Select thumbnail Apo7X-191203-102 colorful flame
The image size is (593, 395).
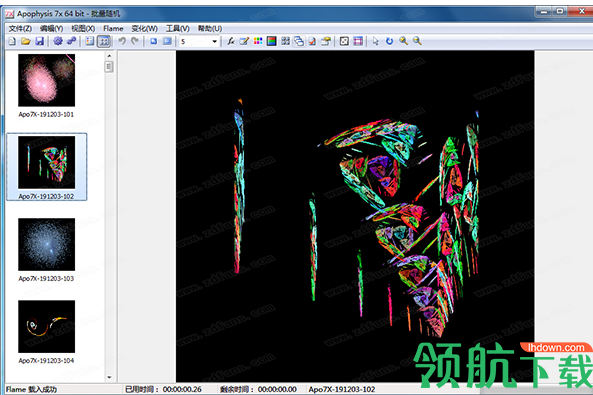pyautogui.click(x=47, y=162)
